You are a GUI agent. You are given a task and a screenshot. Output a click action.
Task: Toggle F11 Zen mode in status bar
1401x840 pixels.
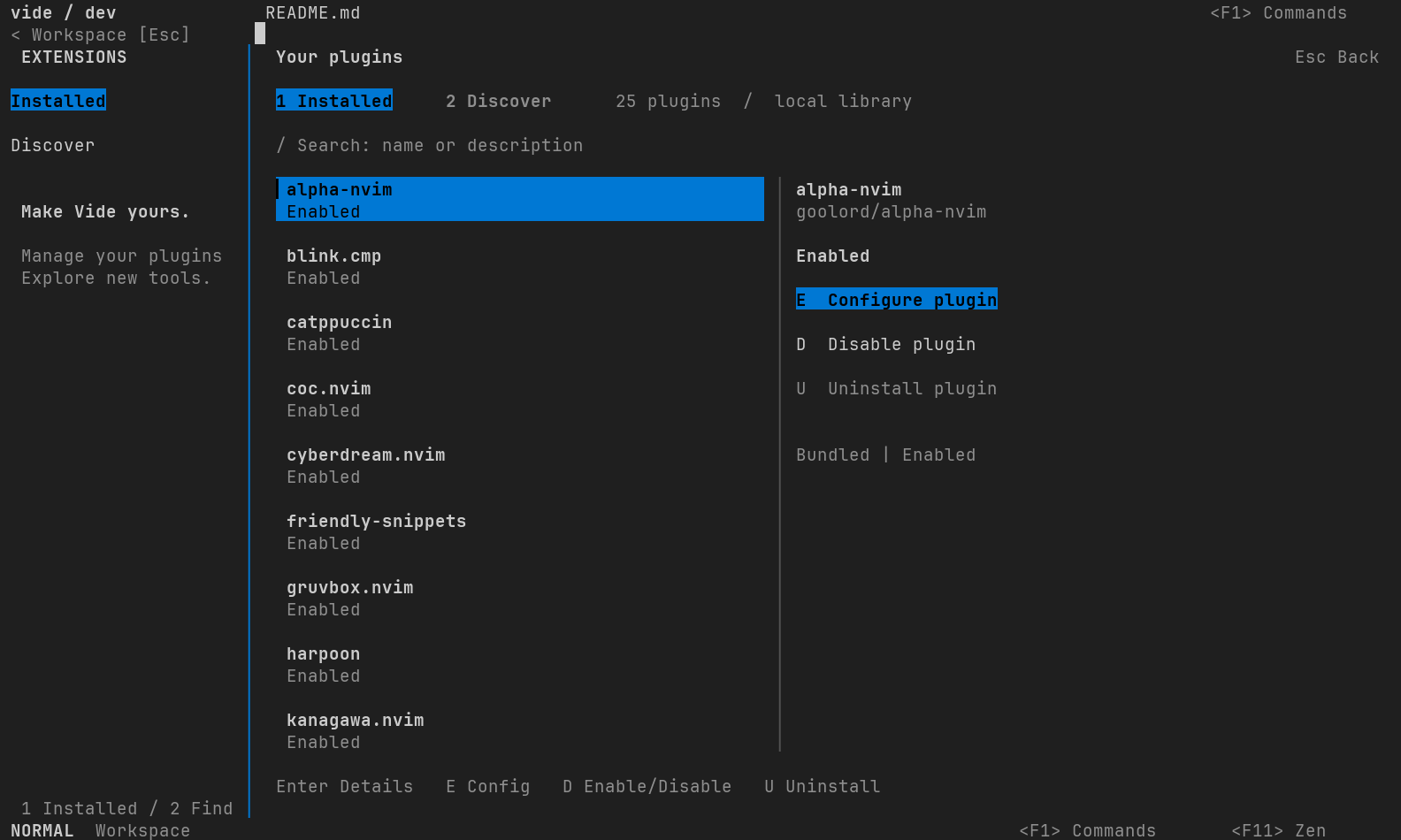(1279, 830)
